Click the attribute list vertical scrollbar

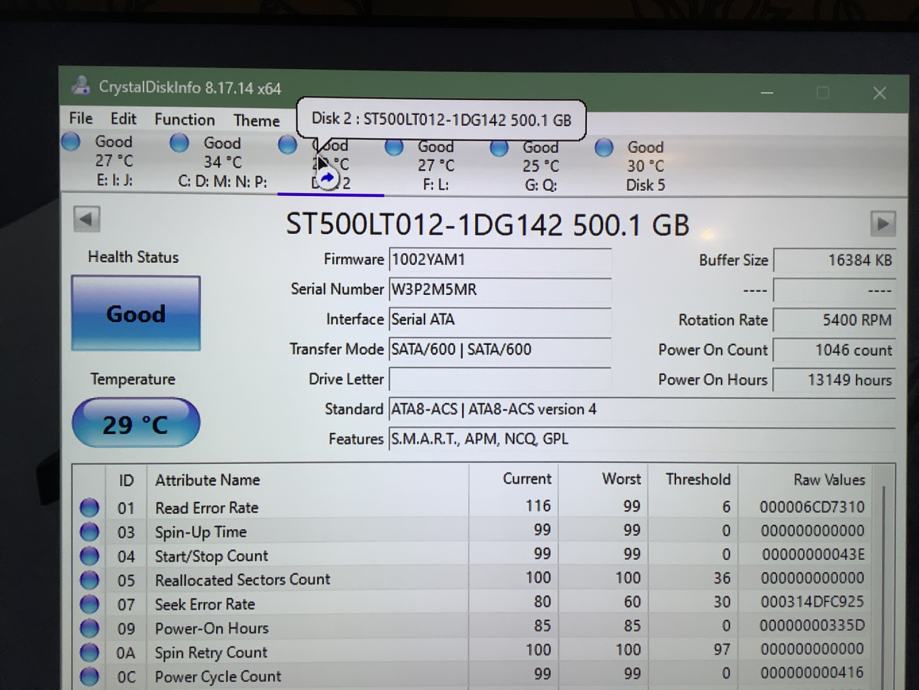(x=883, y=586)
